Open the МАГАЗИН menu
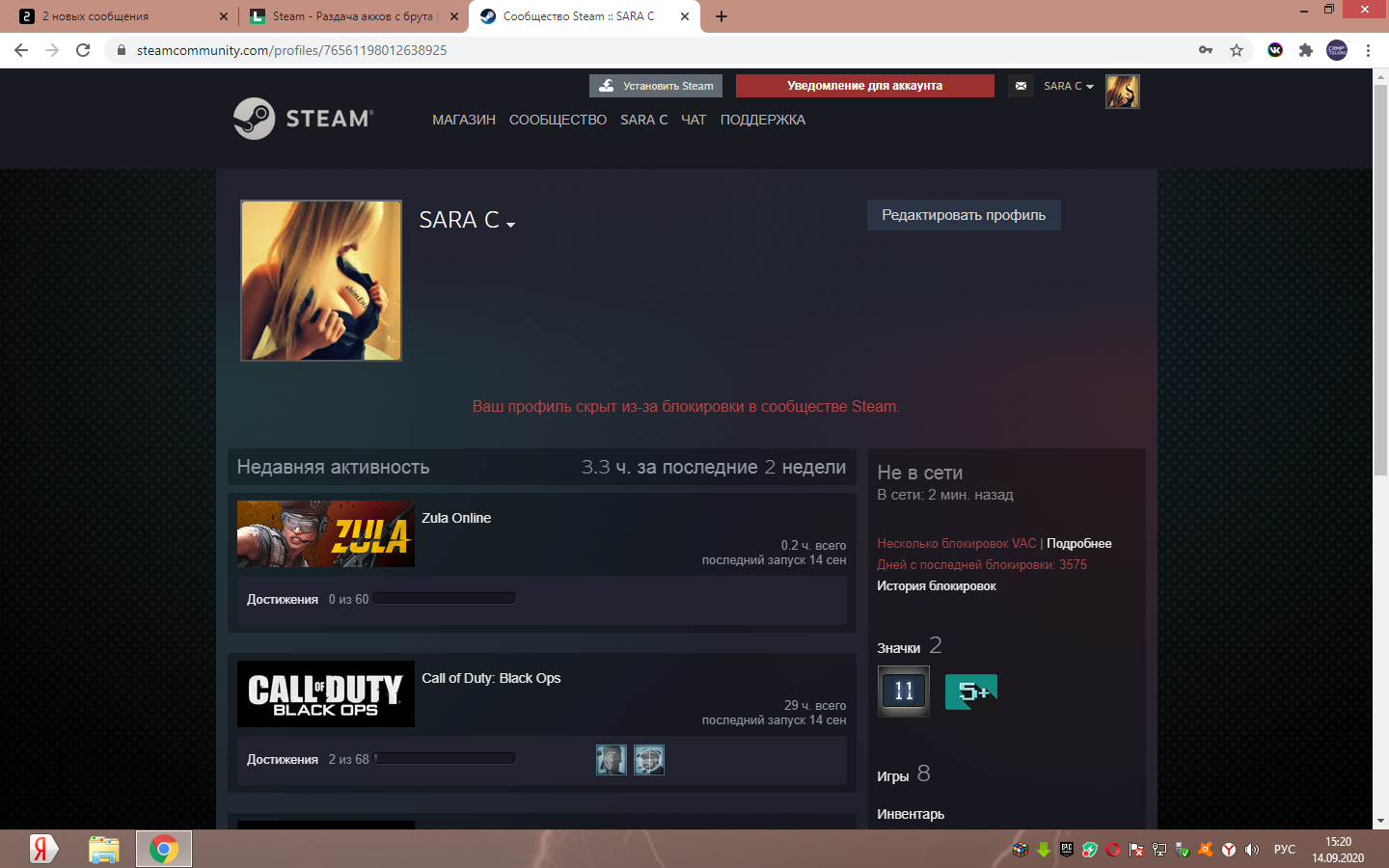Screen dimensions: 1389x868 click(x=464, y=120)
